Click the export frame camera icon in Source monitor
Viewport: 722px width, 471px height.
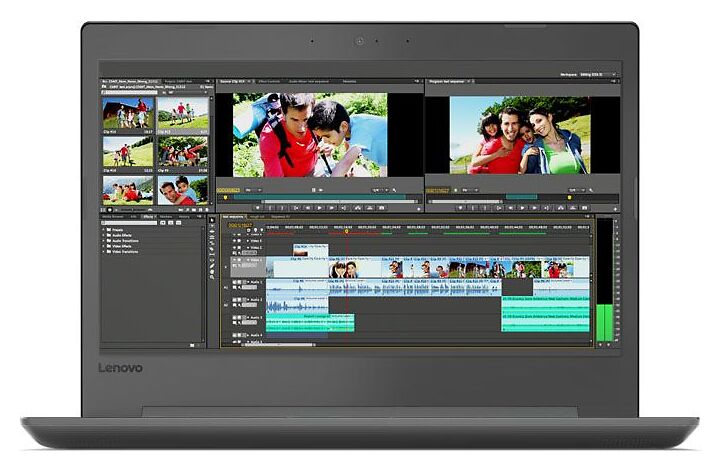coord(383,207)
